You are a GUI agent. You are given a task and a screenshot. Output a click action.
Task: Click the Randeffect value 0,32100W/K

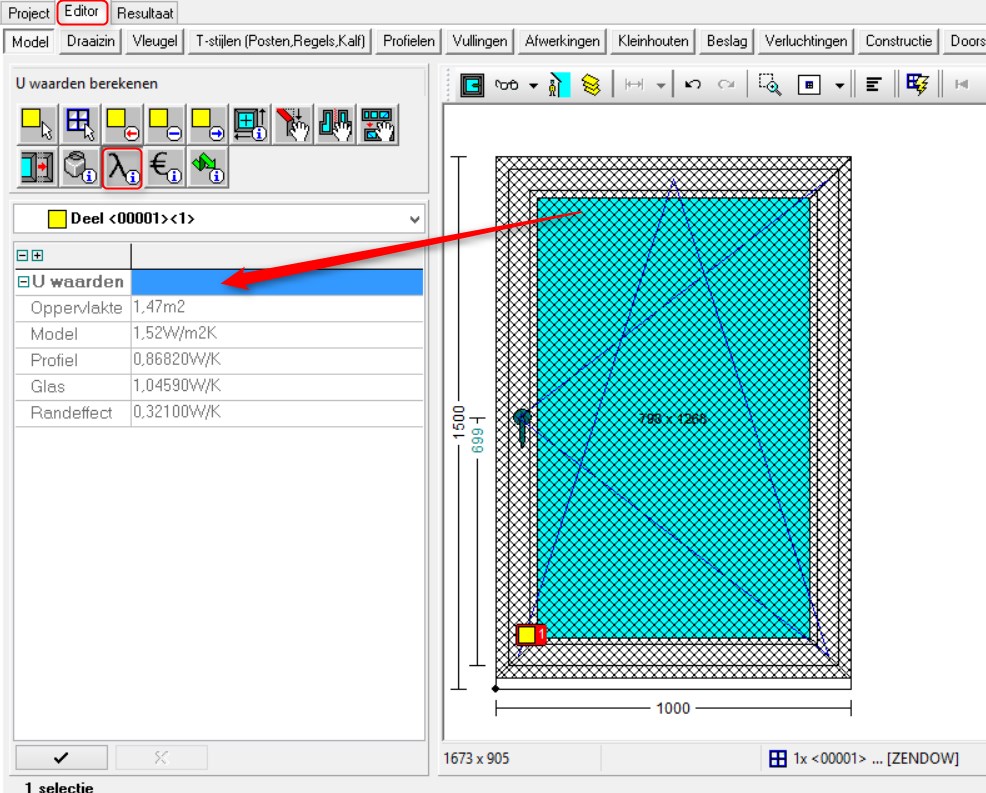pyautogui.click(x=177, y=413)
